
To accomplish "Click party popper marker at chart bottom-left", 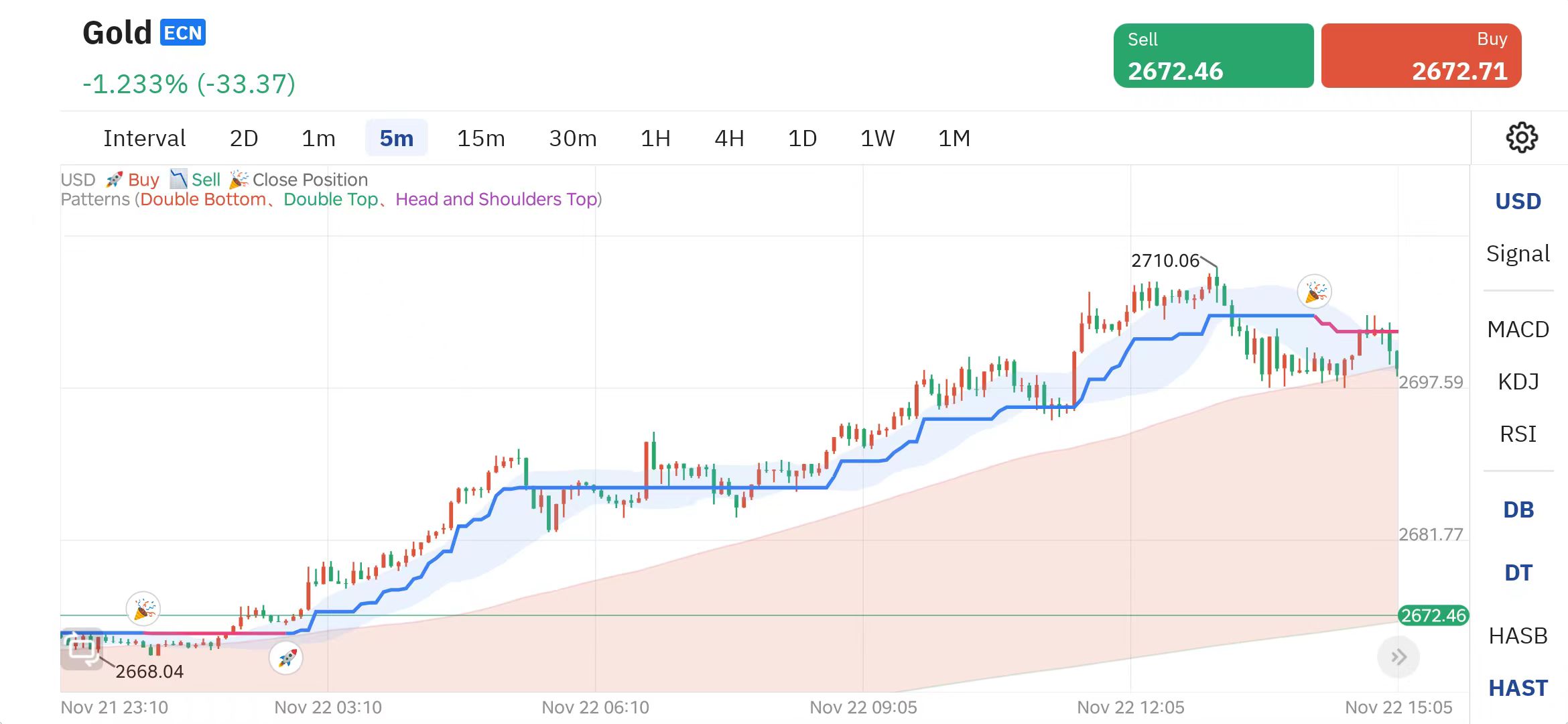I will click(143, 609).
